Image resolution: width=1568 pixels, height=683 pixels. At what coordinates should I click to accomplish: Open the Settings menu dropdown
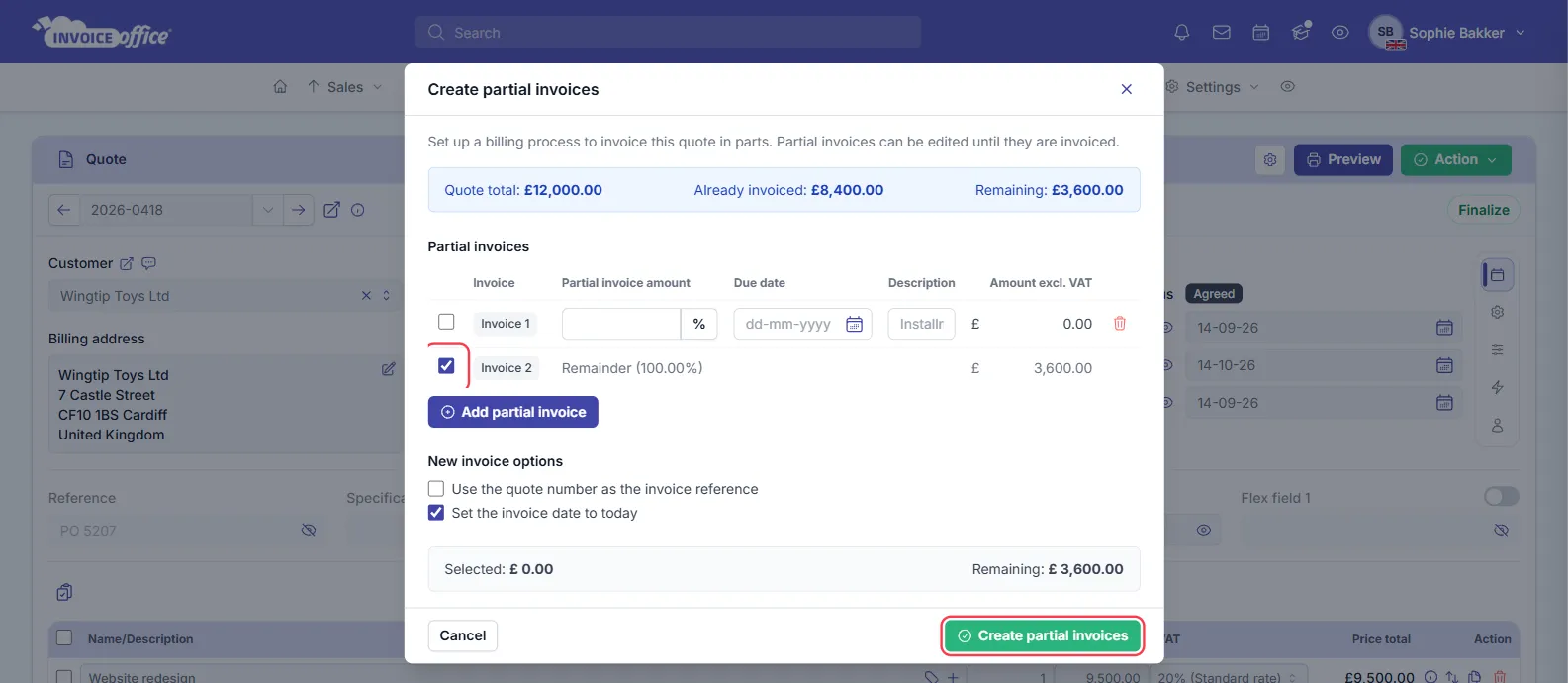click(x=1213, y=87)
